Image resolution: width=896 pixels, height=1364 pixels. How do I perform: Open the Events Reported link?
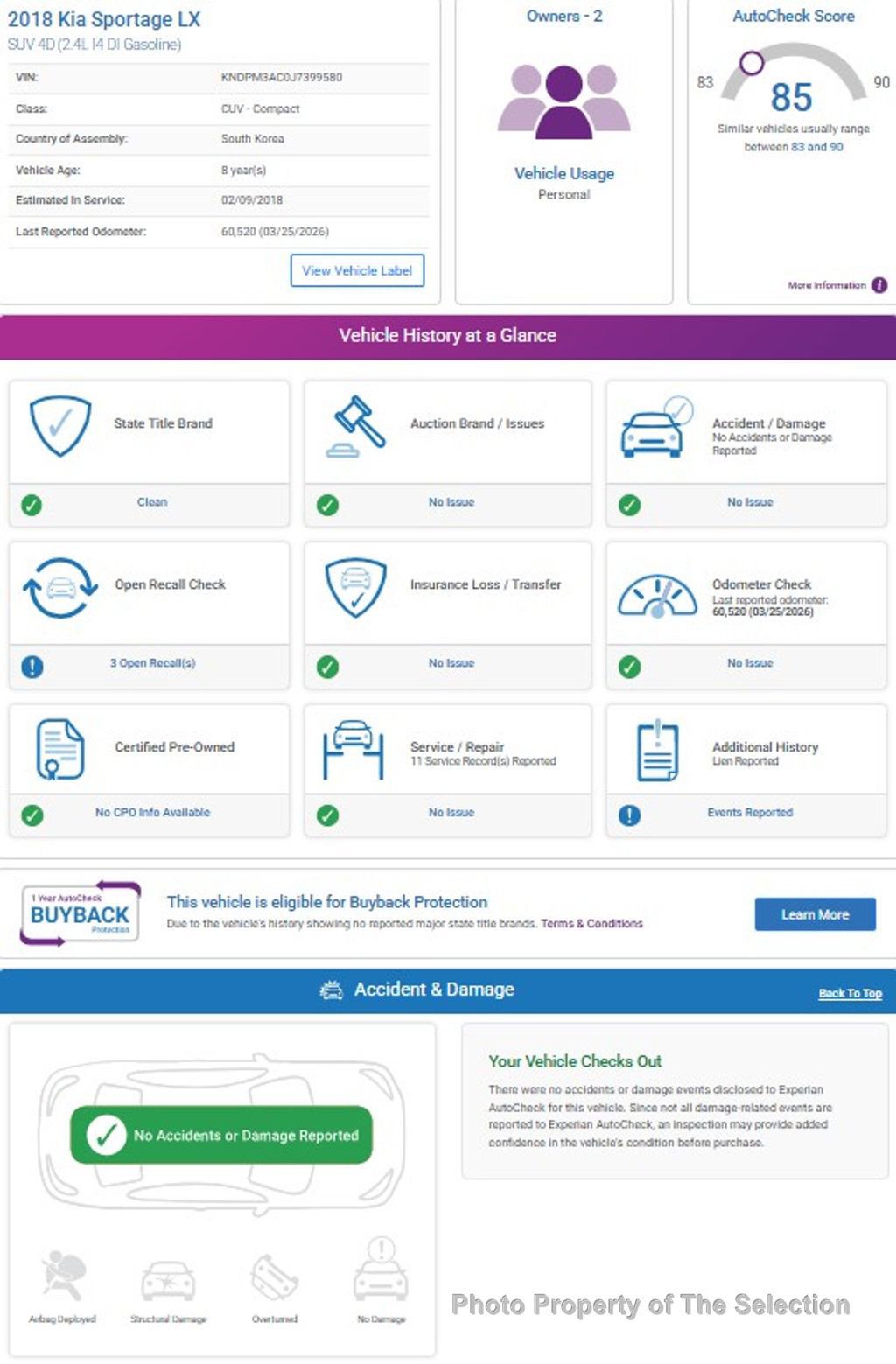point(750,813)
